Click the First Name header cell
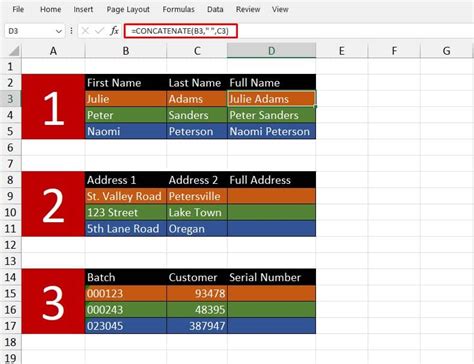474x364 pixels. [x=126, y=83]
